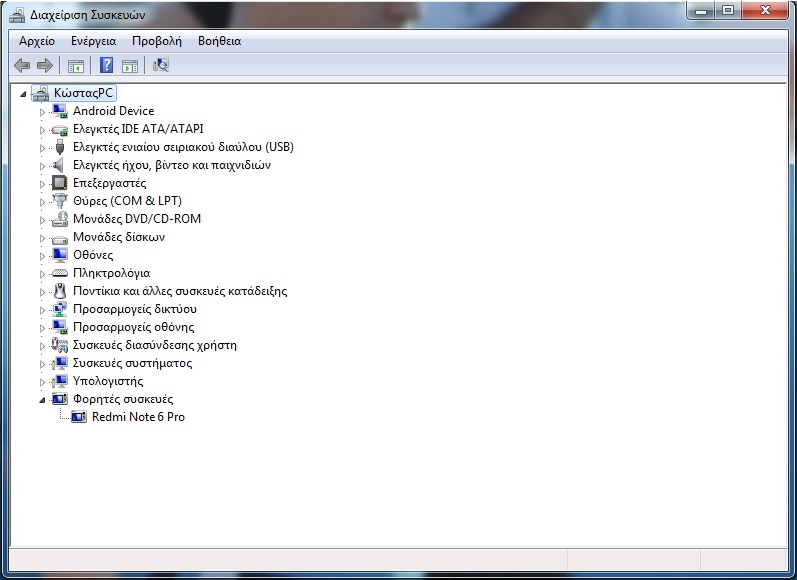Click the Forward arrow toolbar icon
The height and width of the screenshot is (580, 797).
click(x=44, y=66)
